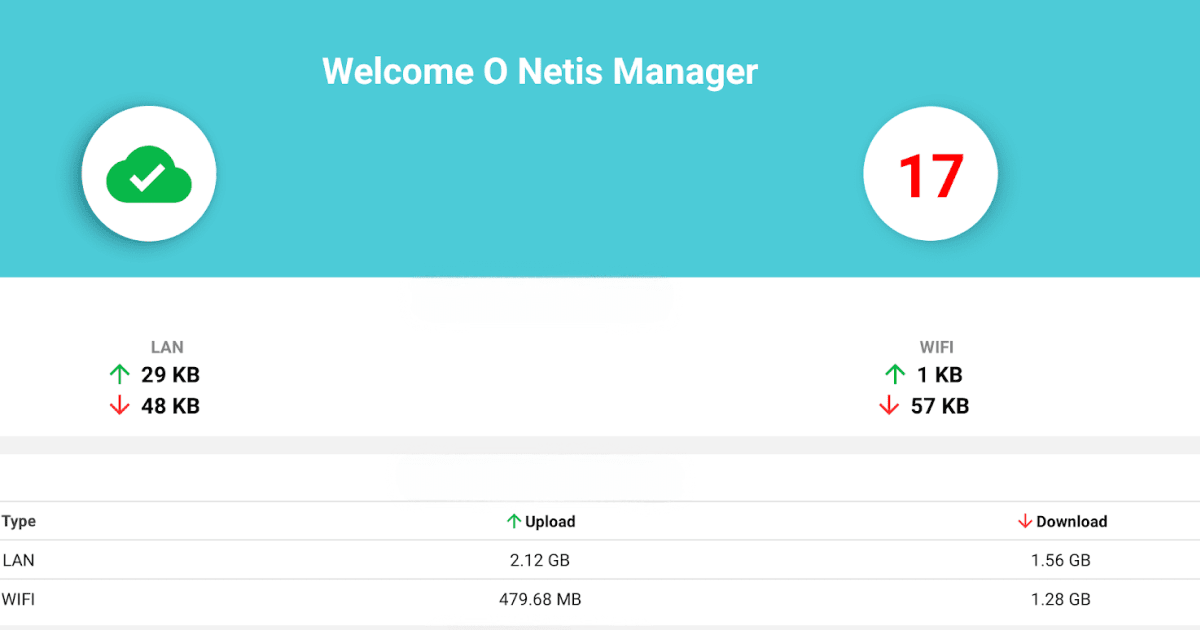Click the red download arrow under WIFI
Viewport: 1200px width, 630px height.
coord(888,406)
